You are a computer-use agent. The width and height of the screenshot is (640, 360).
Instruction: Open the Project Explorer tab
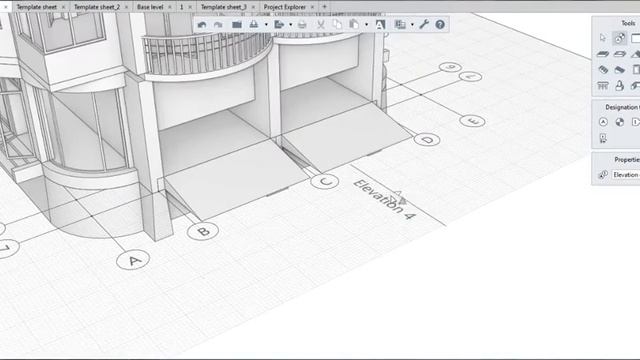pos(284,7)
